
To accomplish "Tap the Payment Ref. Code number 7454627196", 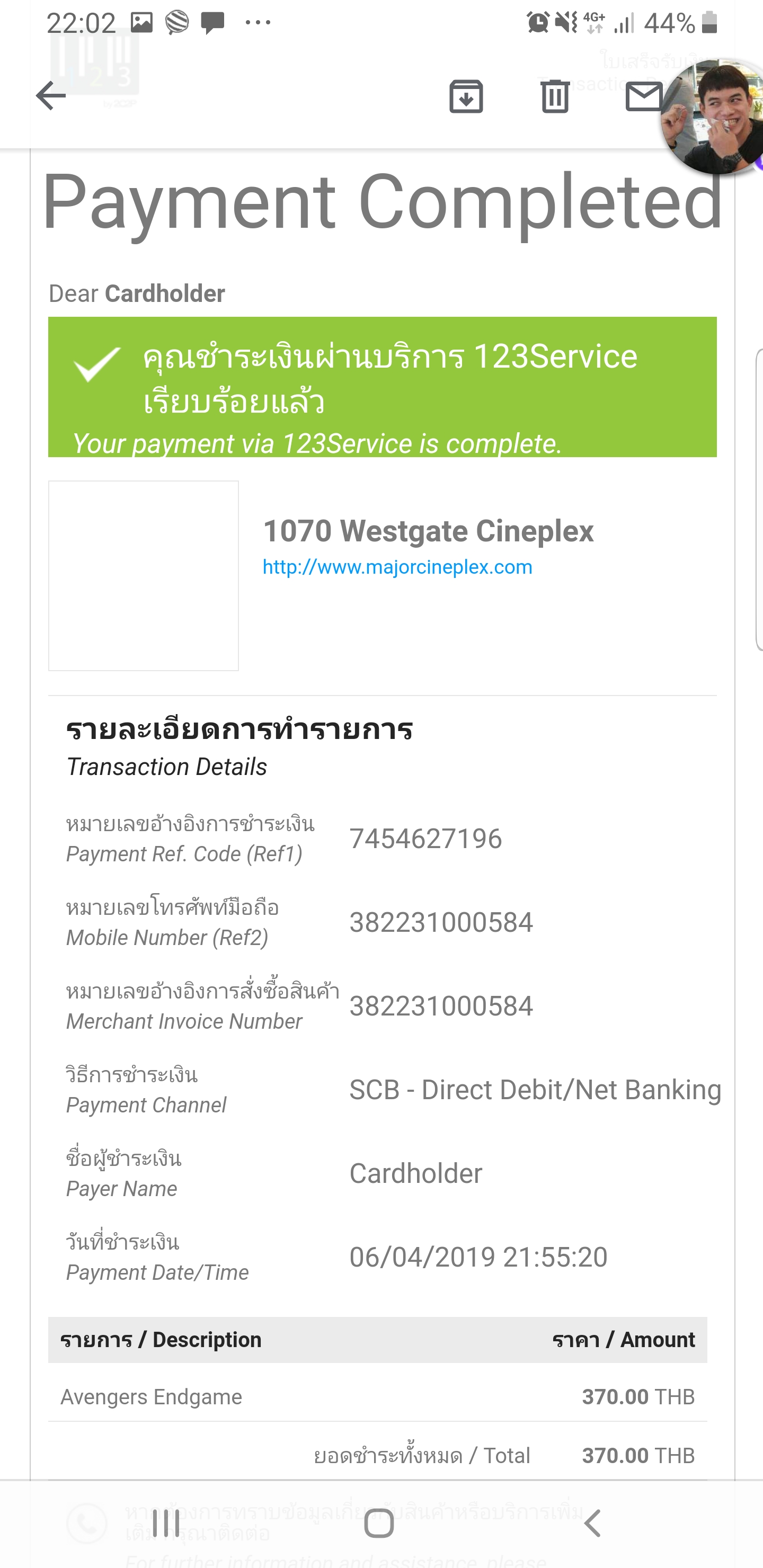I will pyautogui.click(x=425, y=839).
